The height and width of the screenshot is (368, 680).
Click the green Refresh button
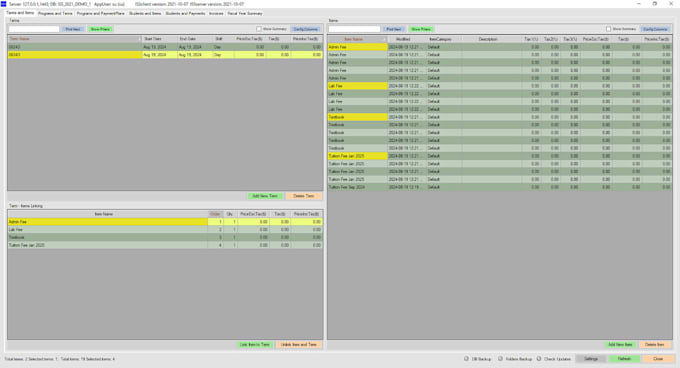point(624,359)
